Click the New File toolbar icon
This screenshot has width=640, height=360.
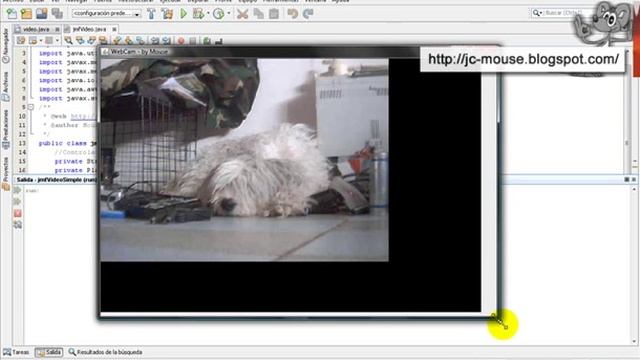11,13
